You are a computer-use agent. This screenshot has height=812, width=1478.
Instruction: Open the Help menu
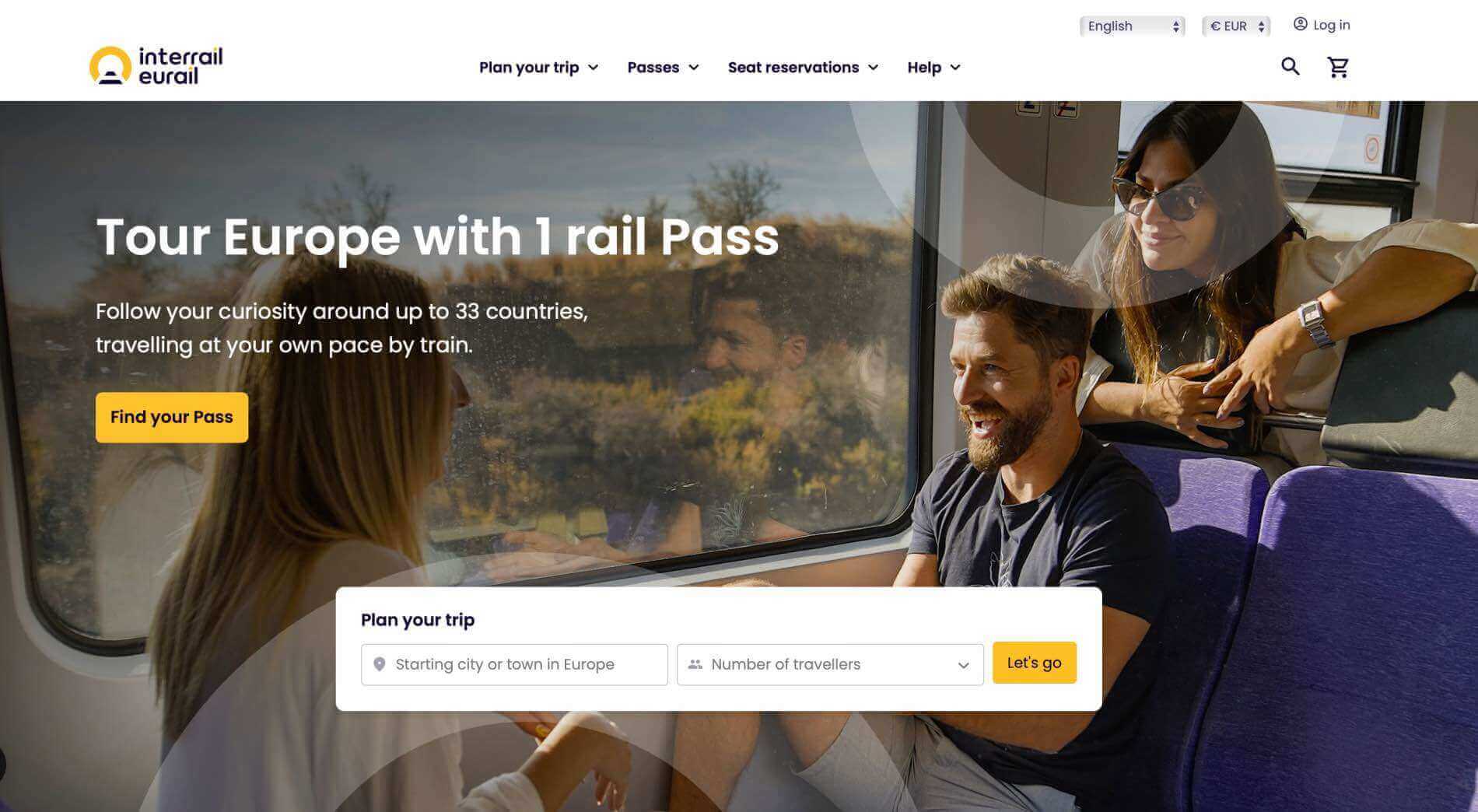933,68
